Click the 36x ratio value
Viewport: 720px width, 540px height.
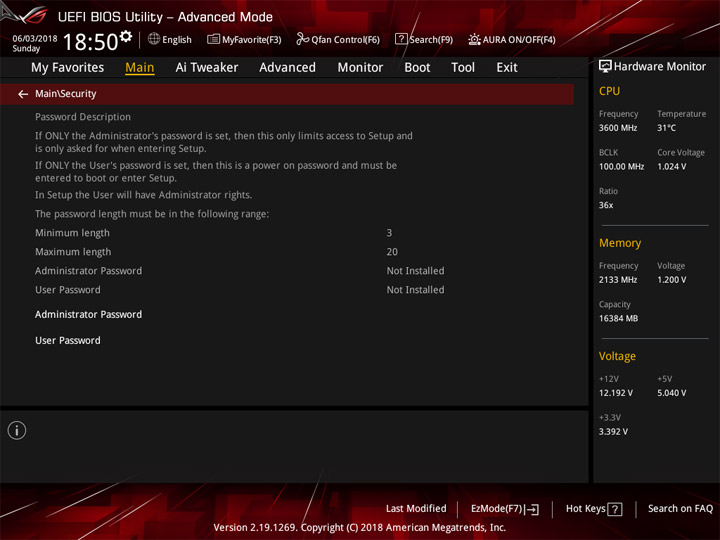pos(606,205)
